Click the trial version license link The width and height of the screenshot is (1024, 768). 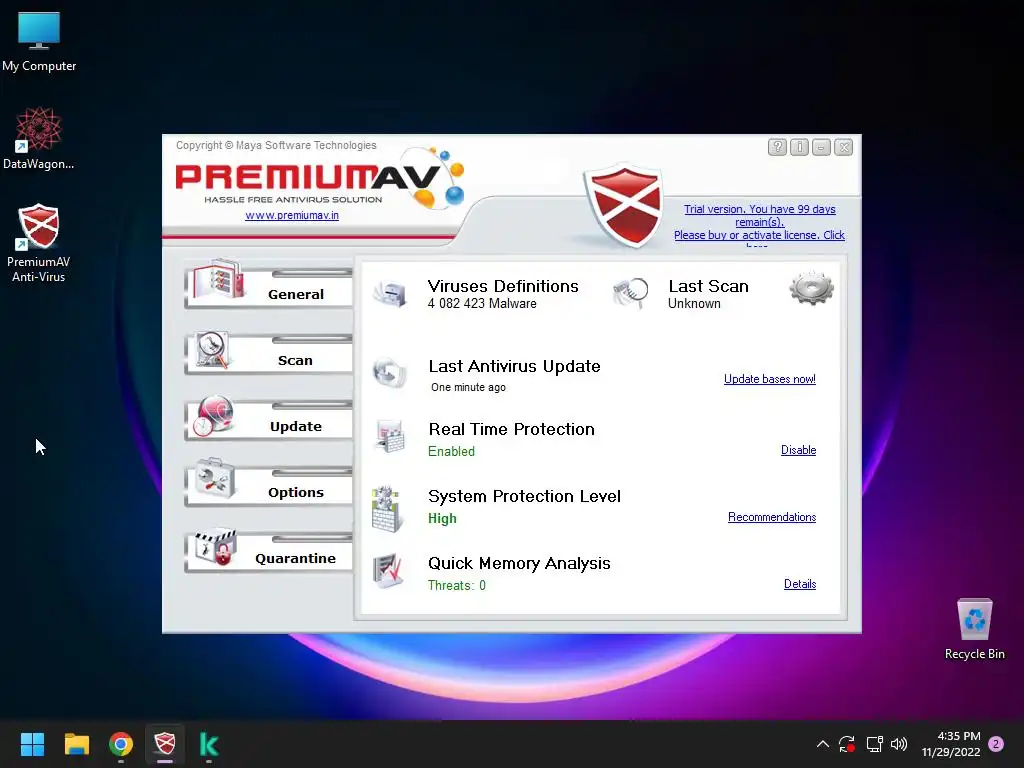tap(760, 223)
